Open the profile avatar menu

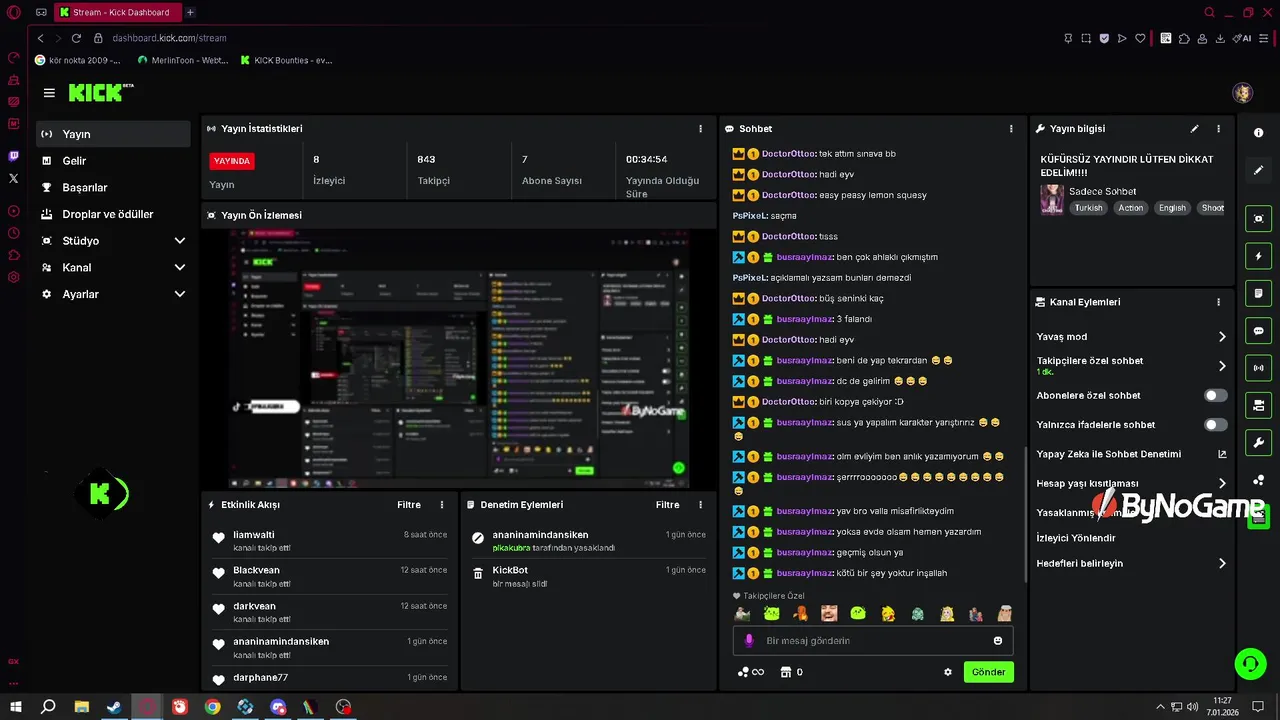click(x=1243, y=93)
